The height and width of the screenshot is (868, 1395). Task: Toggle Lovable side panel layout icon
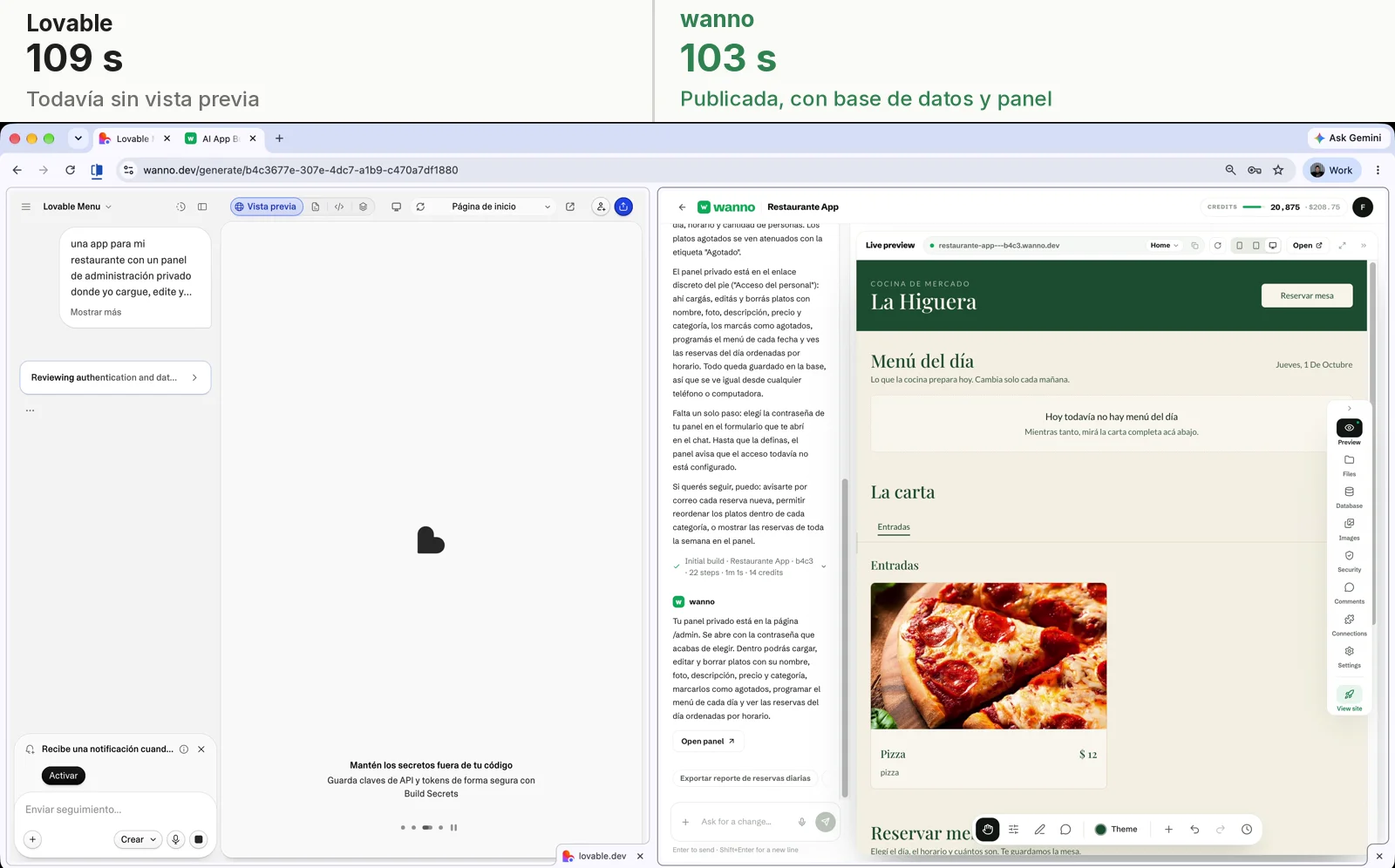click(x=202, y=207)
